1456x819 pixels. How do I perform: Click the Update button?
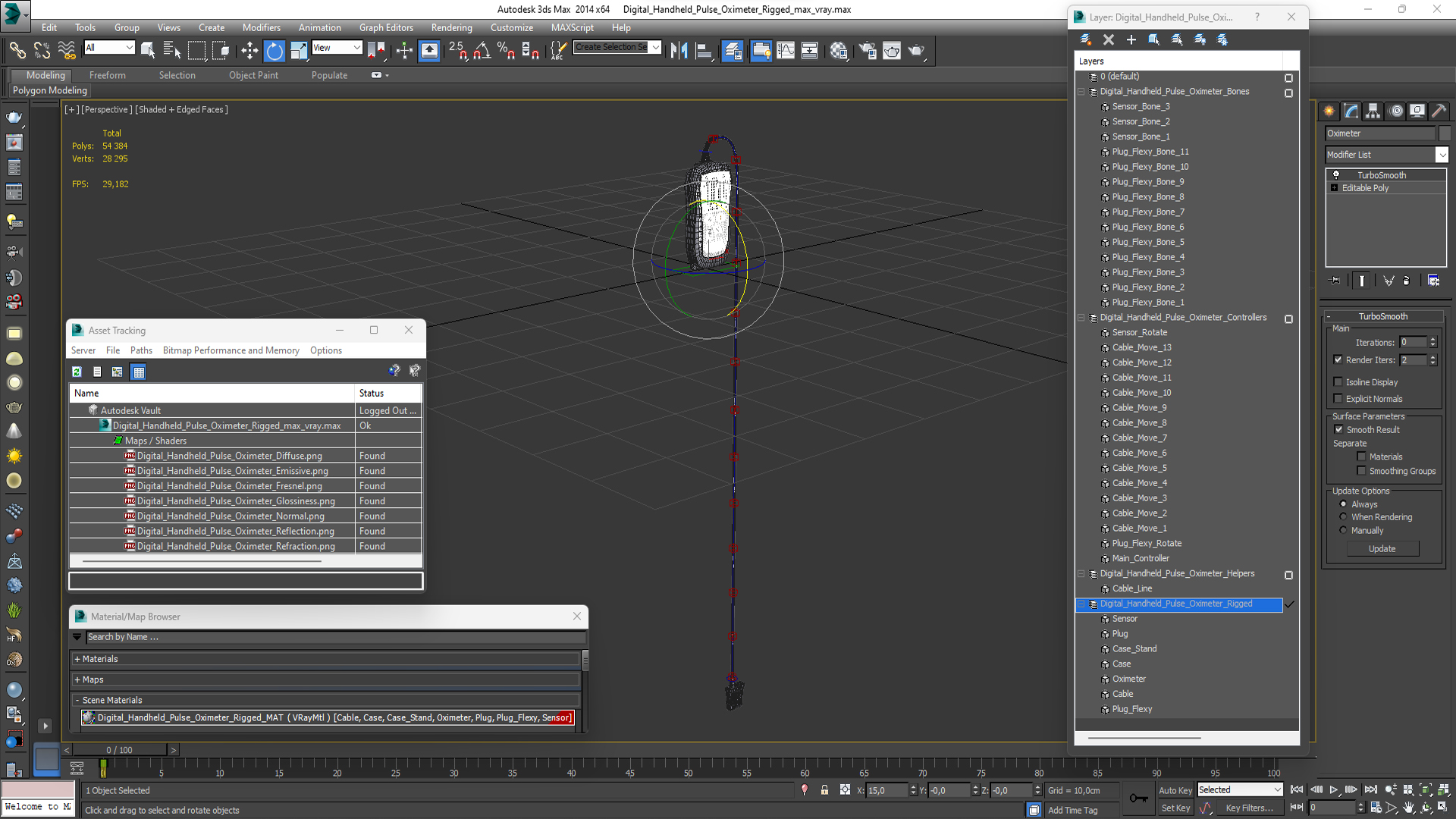coord(1382,548)
